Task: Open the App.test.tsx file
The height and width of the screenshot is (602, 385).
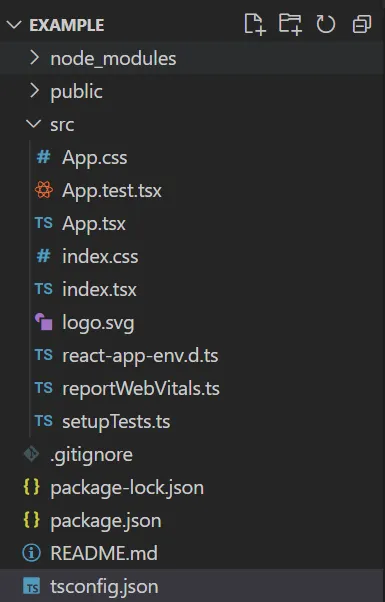Action: click(112, 191)
